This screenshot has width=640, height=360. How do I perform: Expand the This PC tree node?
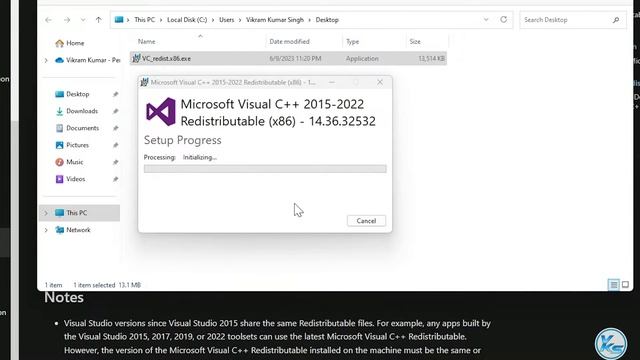(46, 213)
